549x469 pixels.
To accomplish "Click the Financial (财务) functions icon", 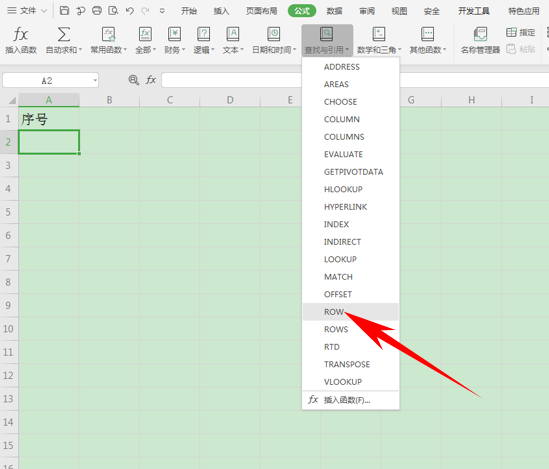I will (174, 34).
